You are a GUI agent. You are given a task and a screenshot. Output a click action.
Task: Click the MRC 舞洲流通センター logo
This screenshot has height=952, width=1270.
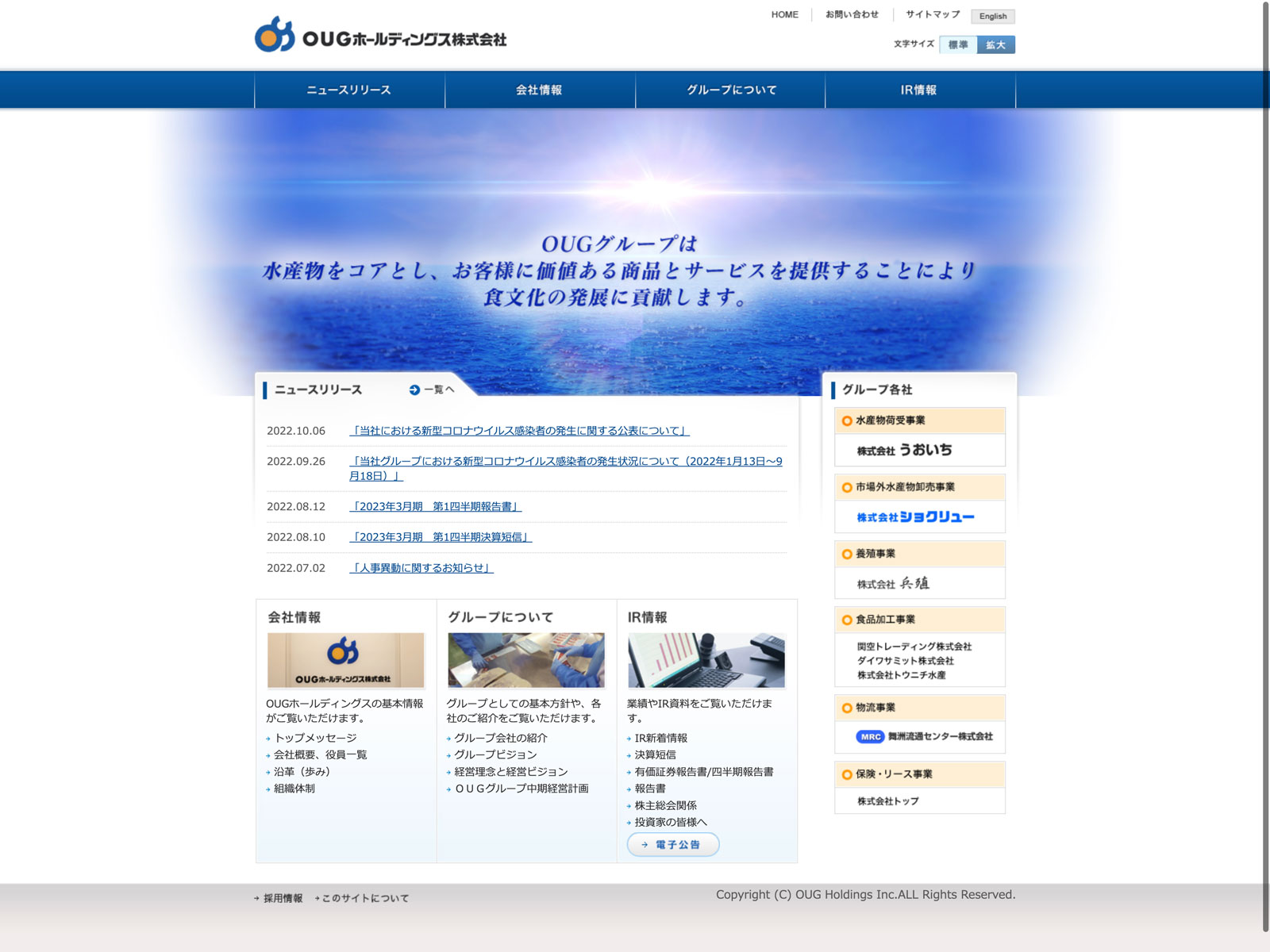point(924,736)
